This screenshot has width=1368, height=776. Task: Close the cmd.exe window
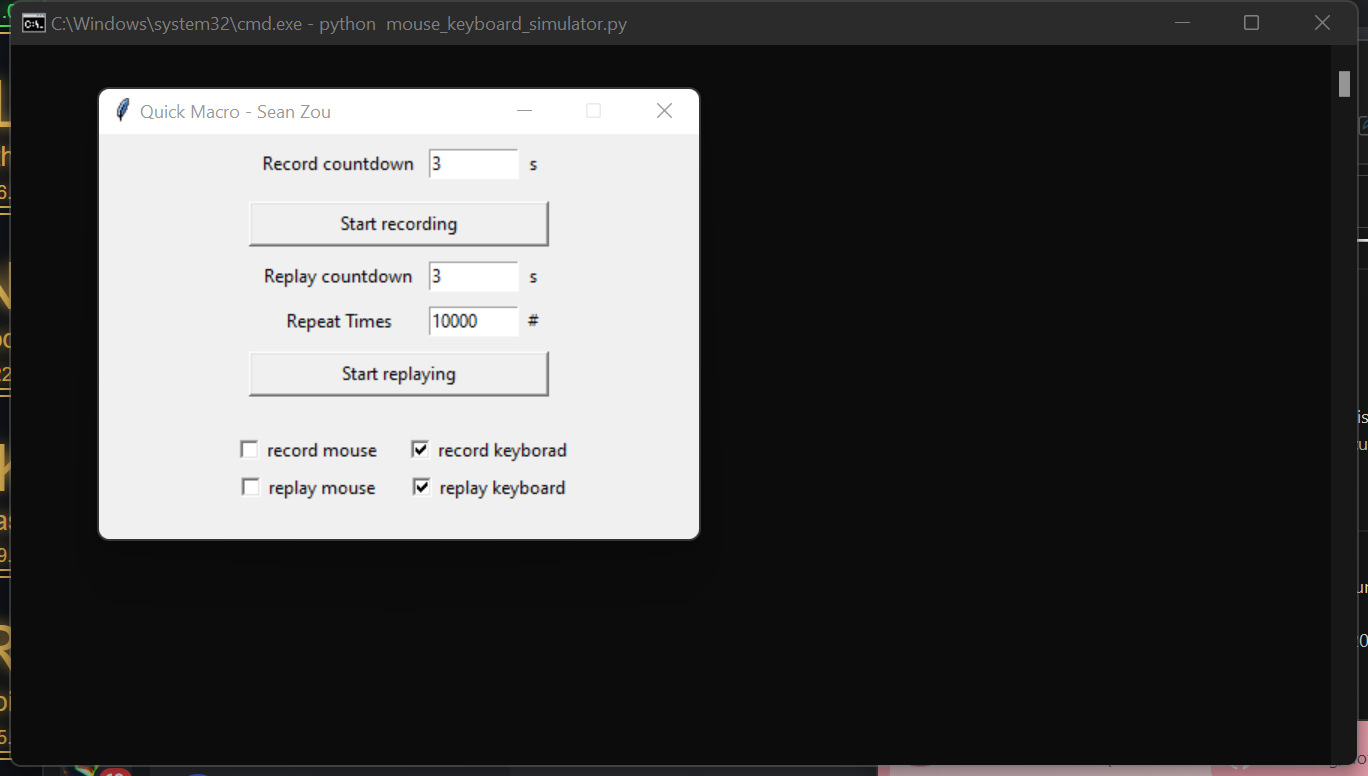pos(1322,23)
